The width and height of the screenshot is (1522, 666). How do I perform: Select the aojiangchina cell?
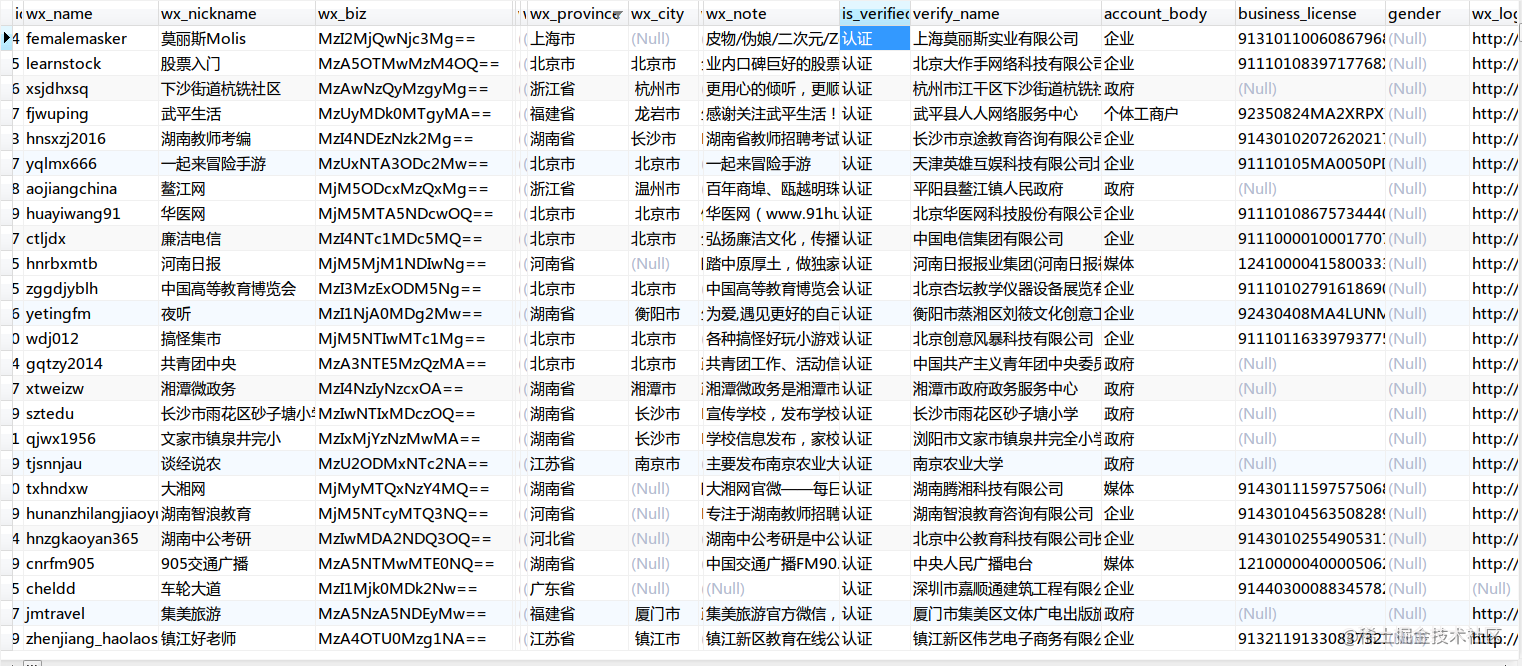tap(90, 189)
